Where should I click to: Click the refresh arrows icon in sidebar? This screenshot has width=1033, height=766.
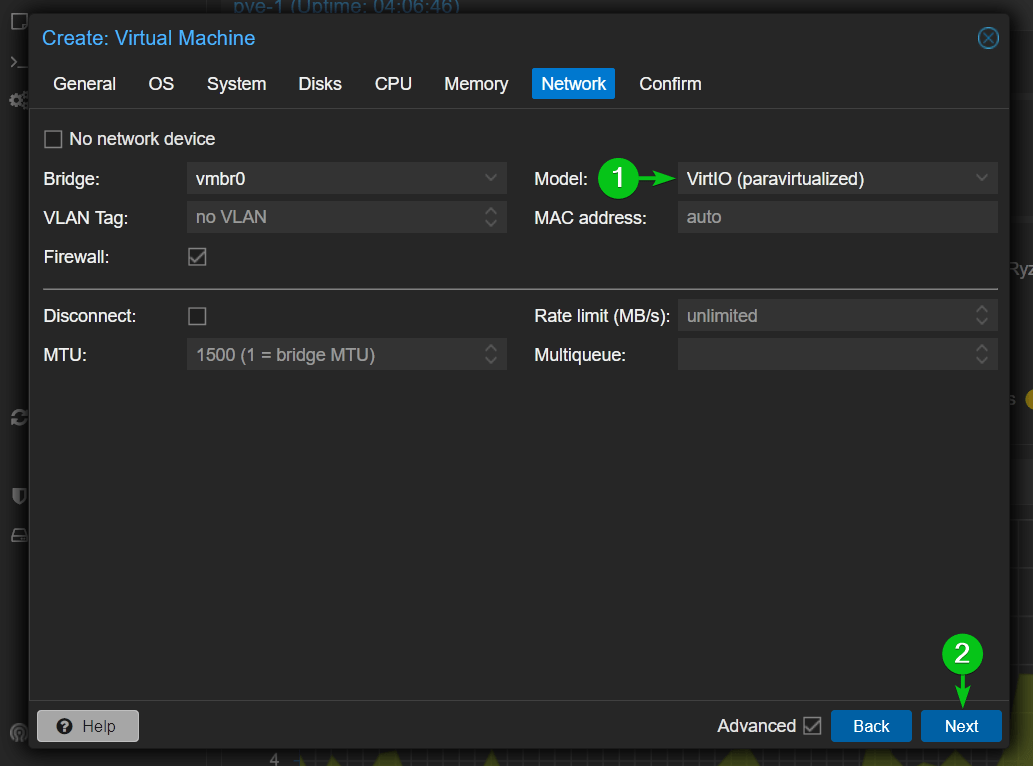[x=18, y=418]
